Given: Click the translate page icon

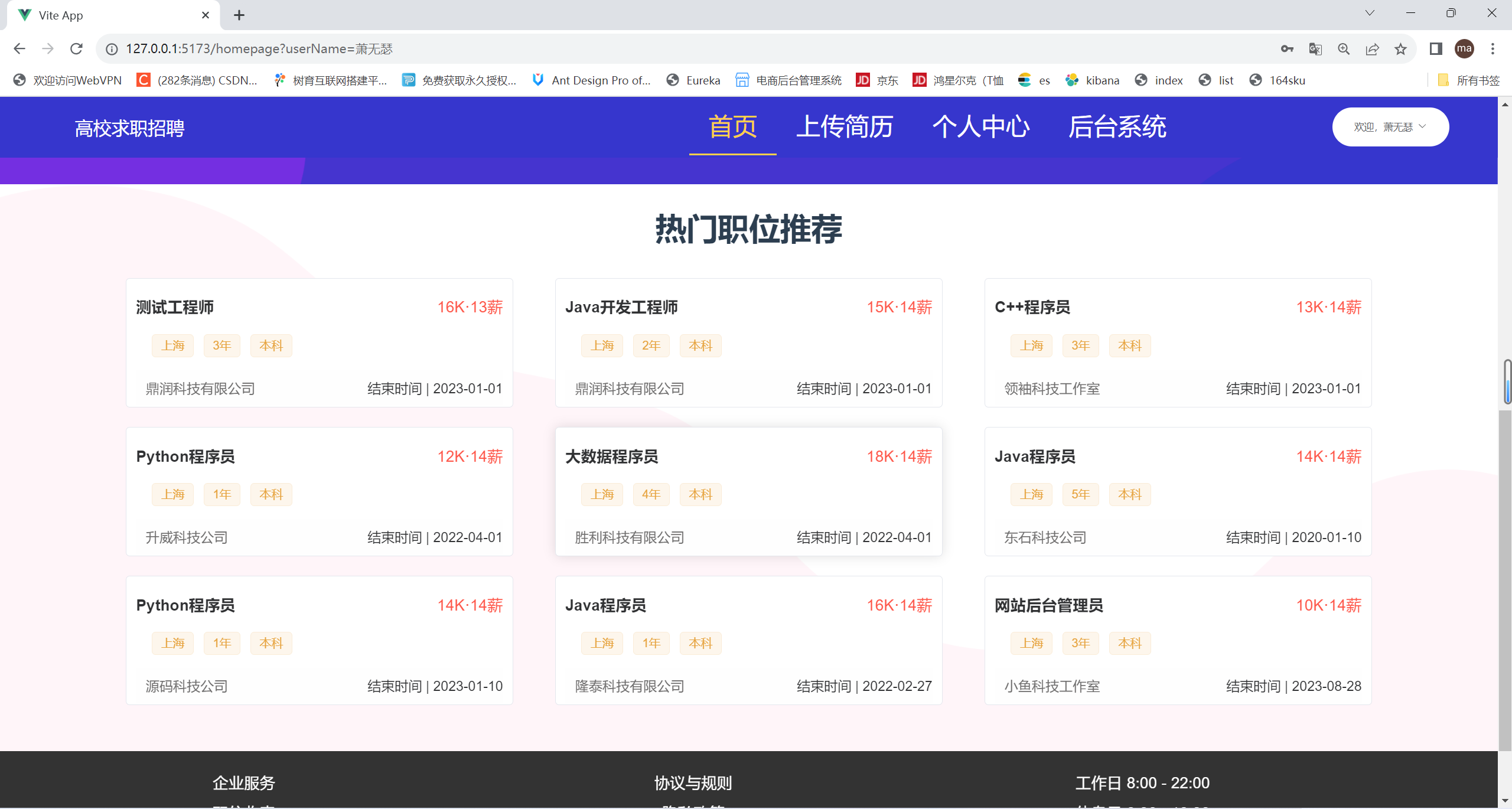Looking at the screenshot, I should coord(1315,49).
